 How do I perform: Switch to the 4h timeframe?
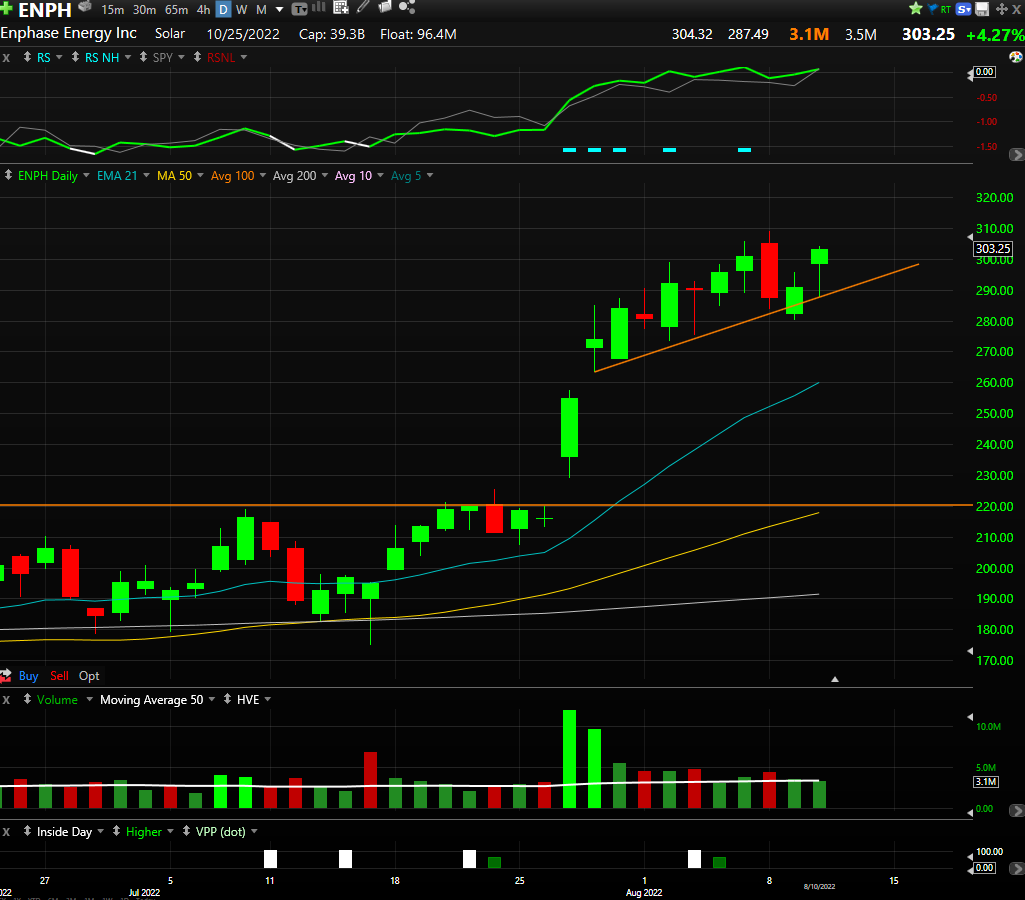tap(203, 10)
